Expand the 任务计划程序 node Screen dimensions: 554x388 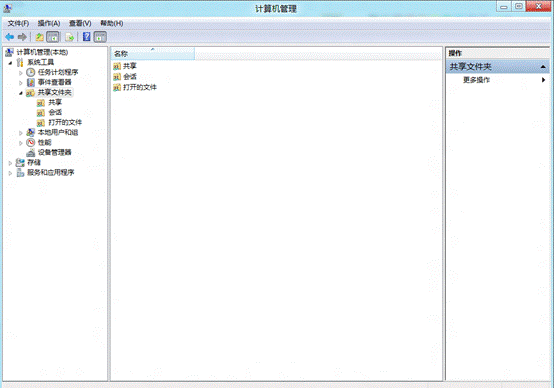coord(20,73)
